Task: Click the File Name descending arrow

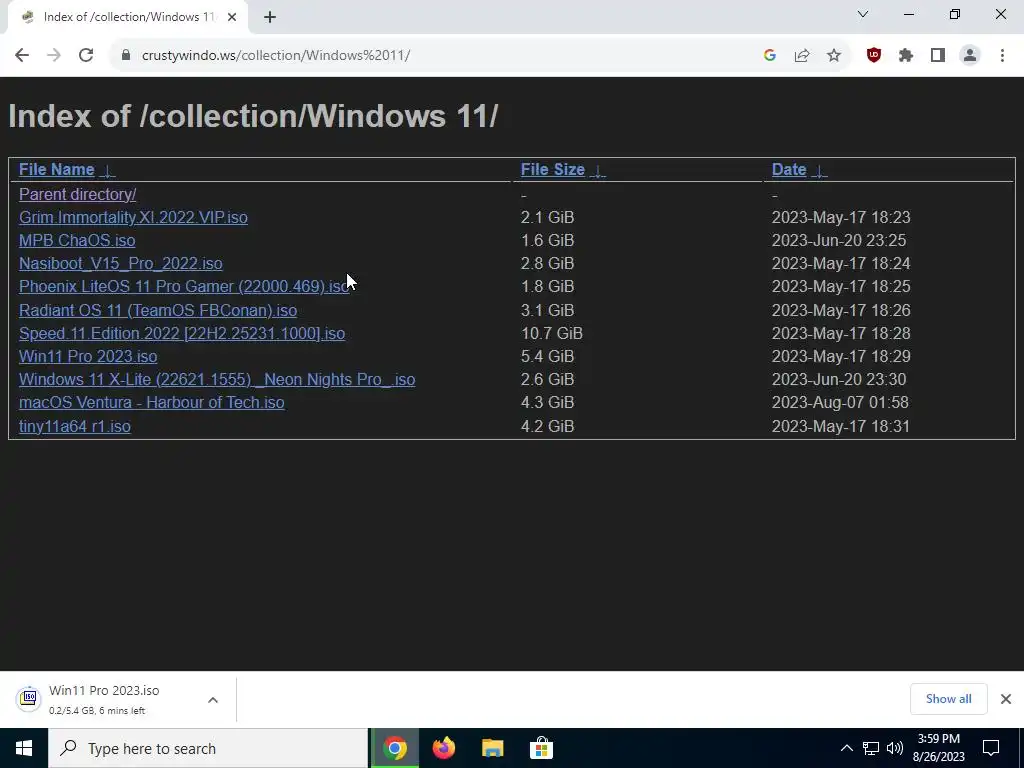Action: (x=108, y=171)
